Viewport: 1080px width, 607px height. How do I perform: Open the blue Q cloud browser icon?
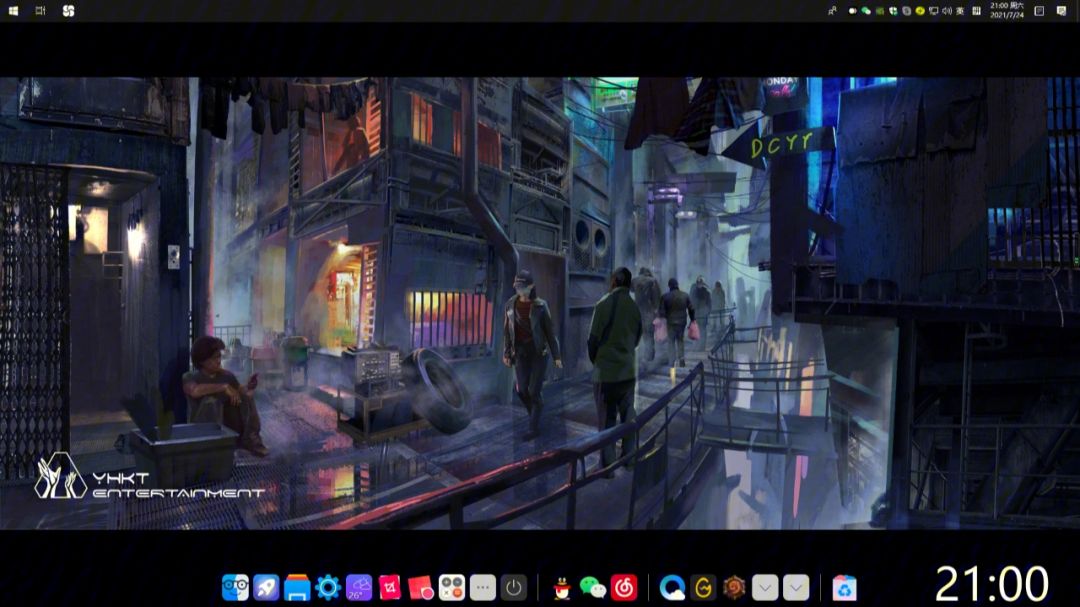pyautogui.click(x=672, y=588)
